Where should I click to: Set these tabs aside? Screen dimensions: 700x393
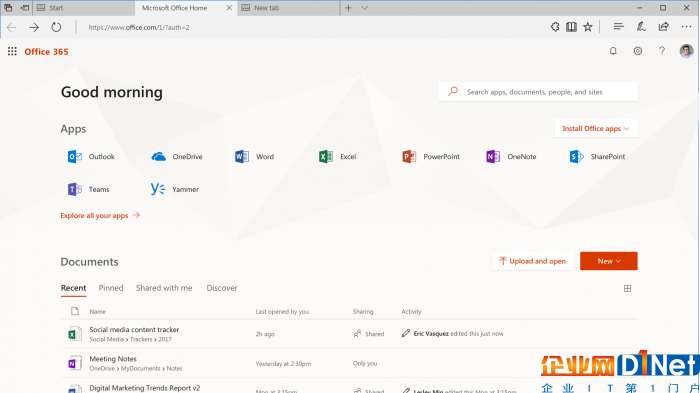pos(25,8)
